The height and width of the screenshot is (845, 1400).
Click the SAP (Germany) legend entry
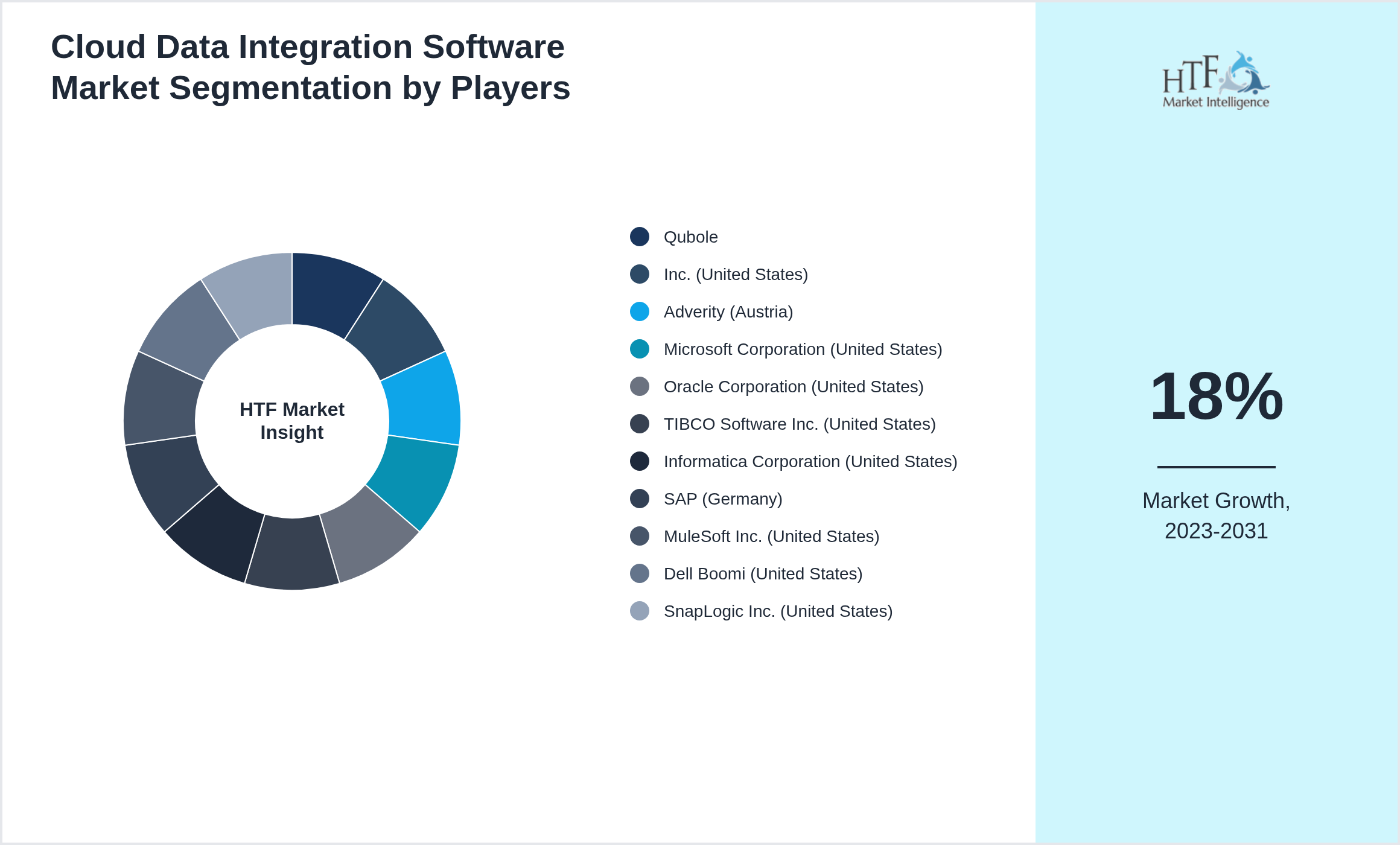[x=722, y=499]
